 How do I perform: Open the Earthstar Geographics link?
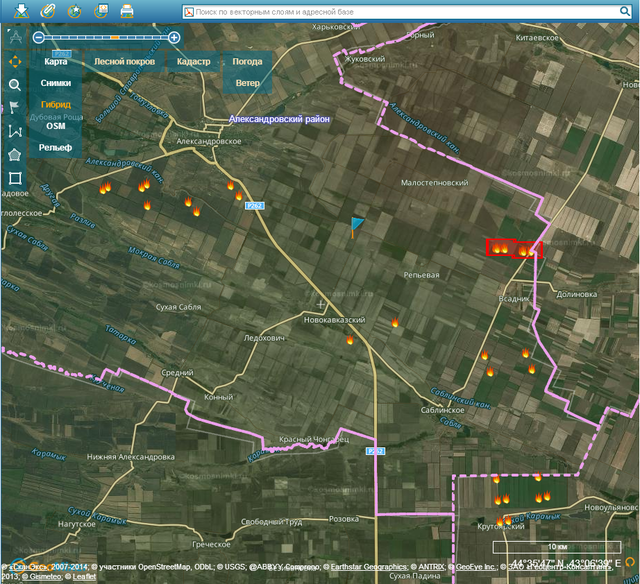369,567
